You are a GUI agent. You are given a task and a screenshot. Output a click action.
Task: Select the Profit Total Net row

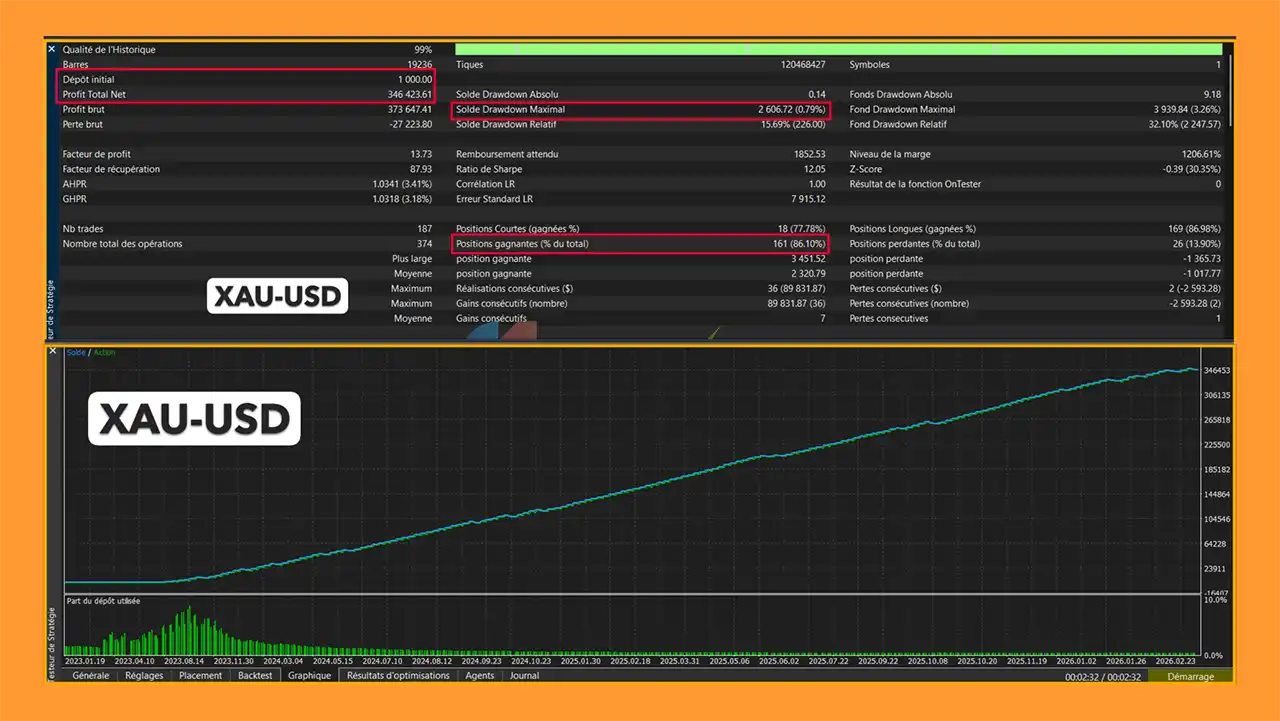pyautogui.click(x=246, y=95)
